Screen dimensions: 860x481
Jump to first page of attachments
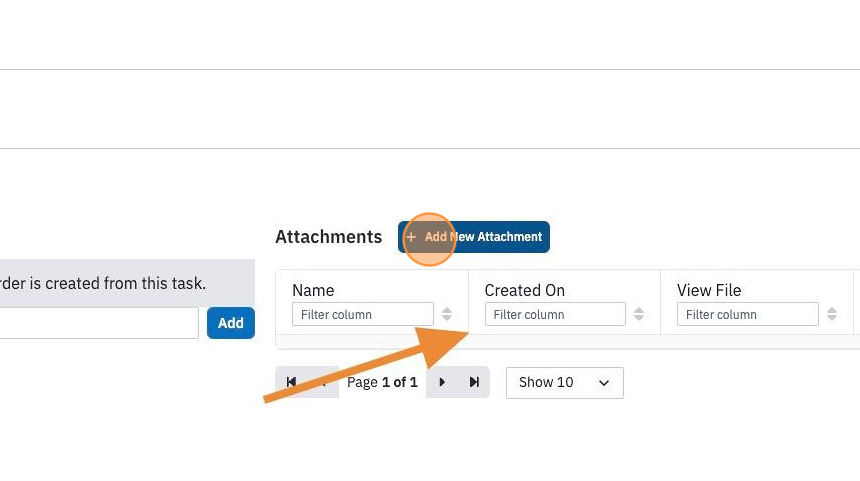coord(291,382)
